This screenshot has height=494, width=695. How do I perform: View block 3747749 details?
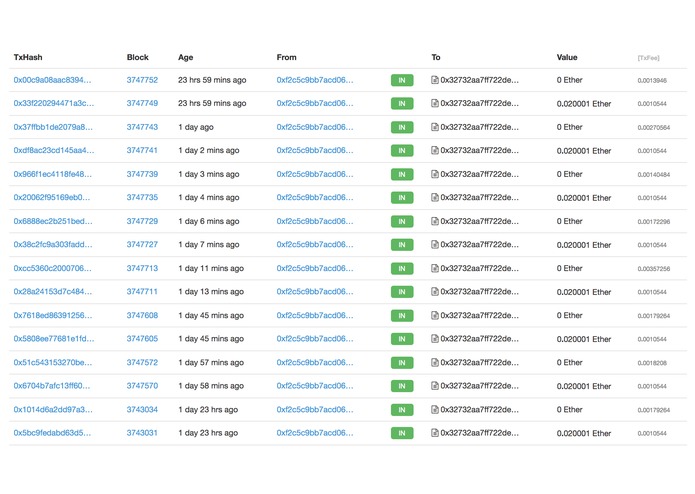[142, 103]
